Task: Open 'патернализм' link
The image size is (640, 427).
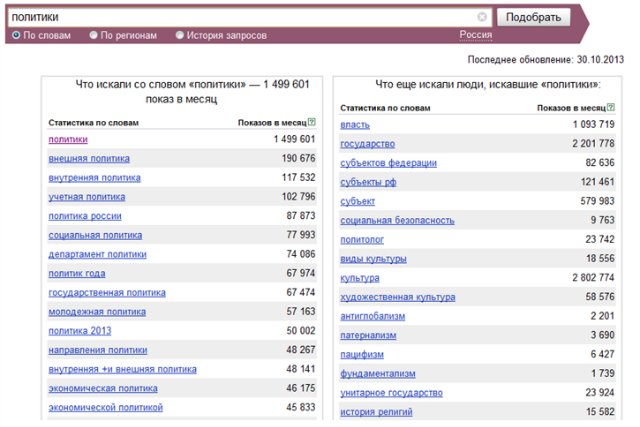Action: pyautogui.click(x=368, y=336)
